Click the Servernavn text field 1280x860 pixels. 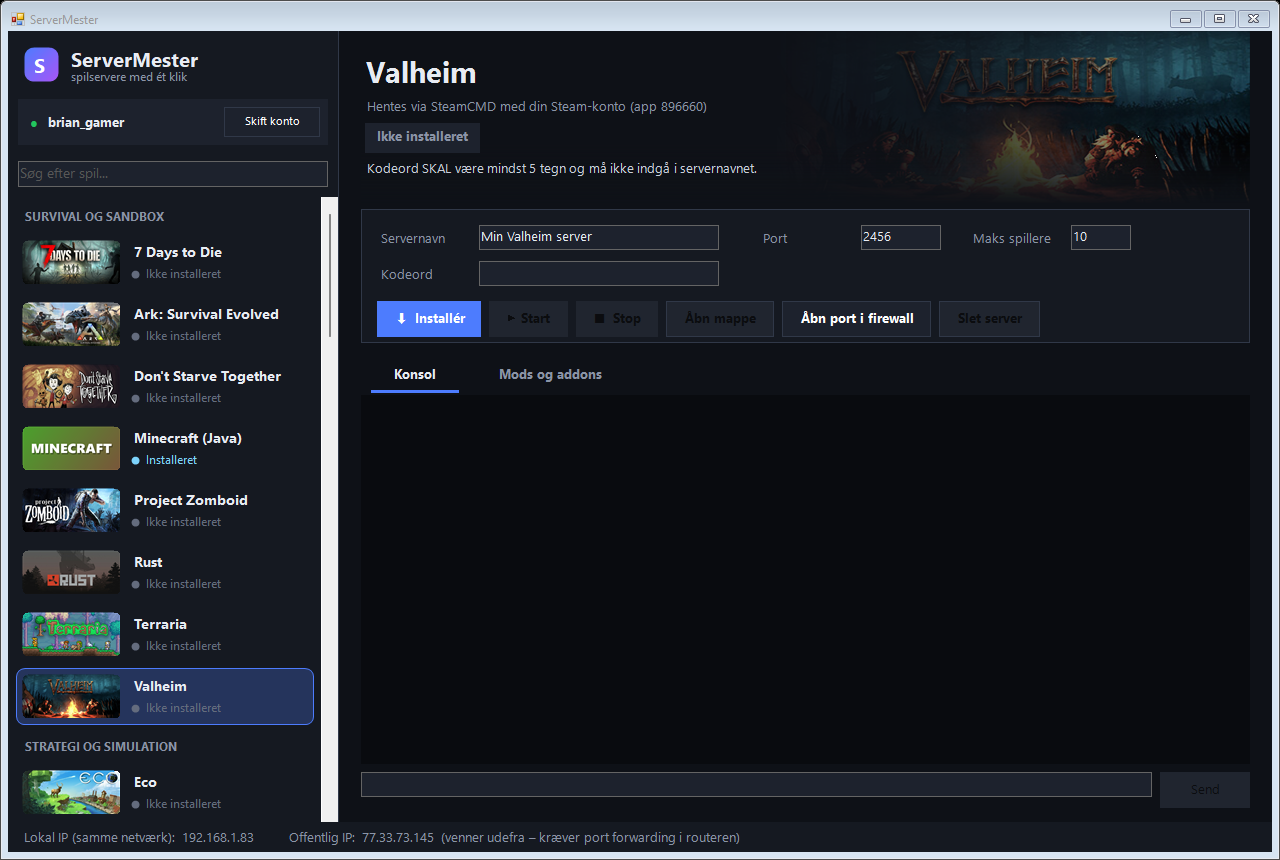[599, 238]
